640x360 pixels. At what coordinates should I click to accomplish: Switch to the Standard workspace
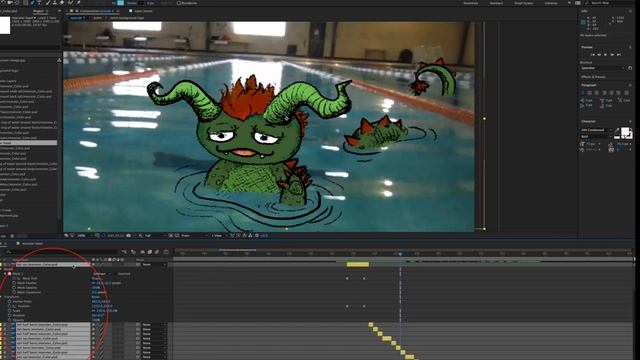(x=496, y=3)
